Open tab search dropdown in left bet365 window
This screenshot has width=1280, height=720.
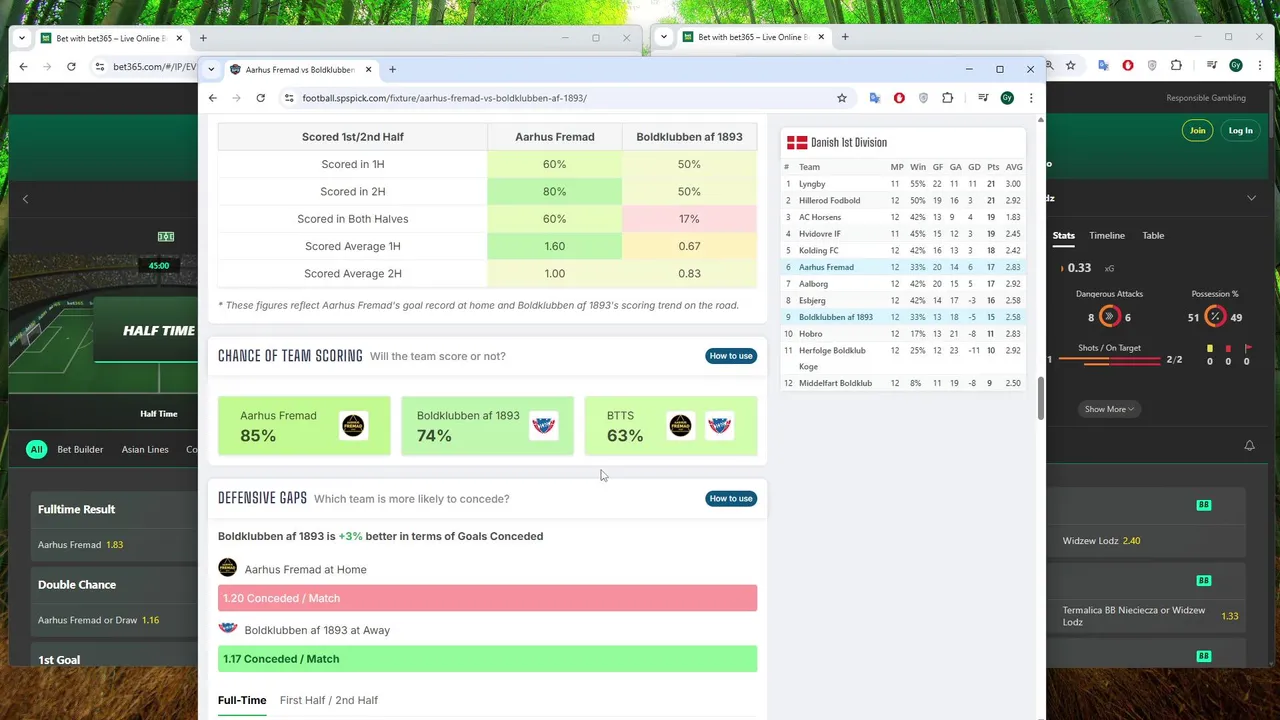(x=21, y=38)
